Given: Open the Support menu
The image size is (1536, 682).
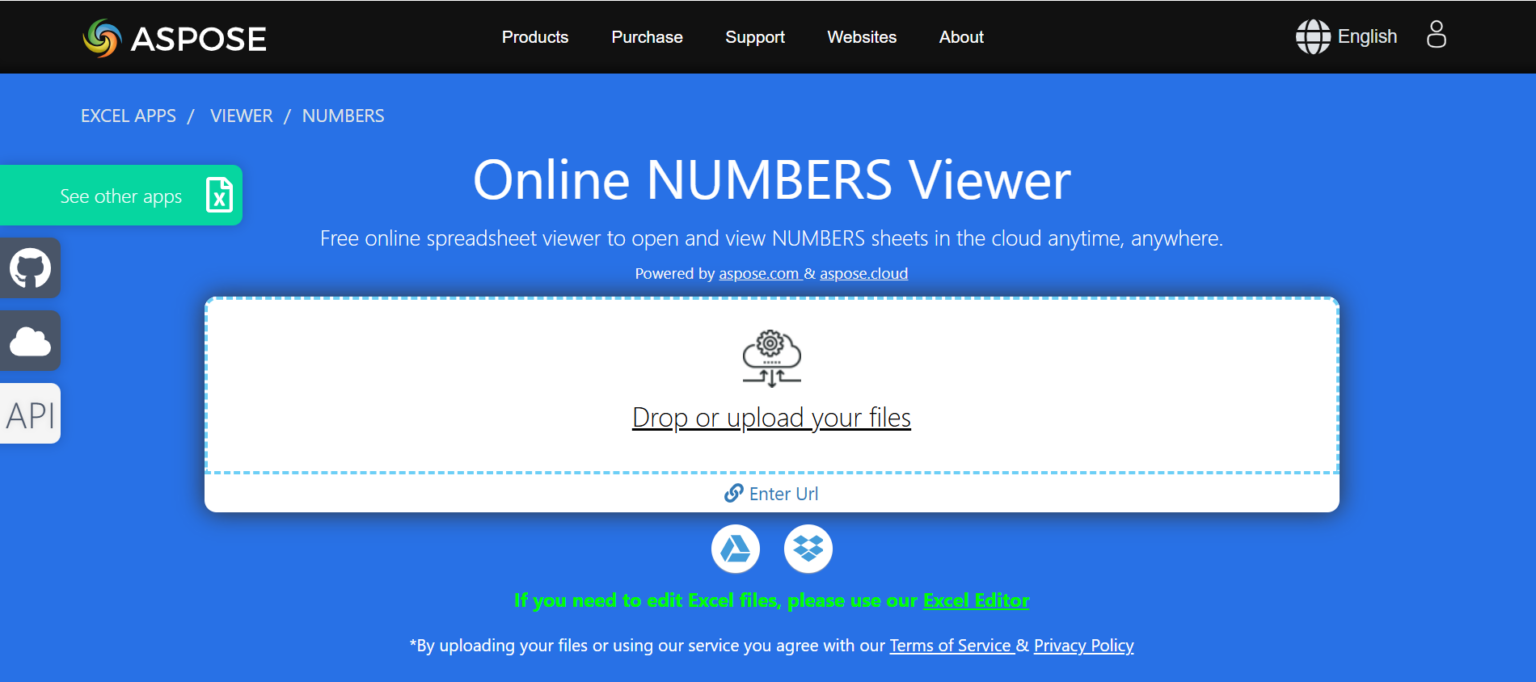Looking at the screenshot, I should tap(755, 37).
